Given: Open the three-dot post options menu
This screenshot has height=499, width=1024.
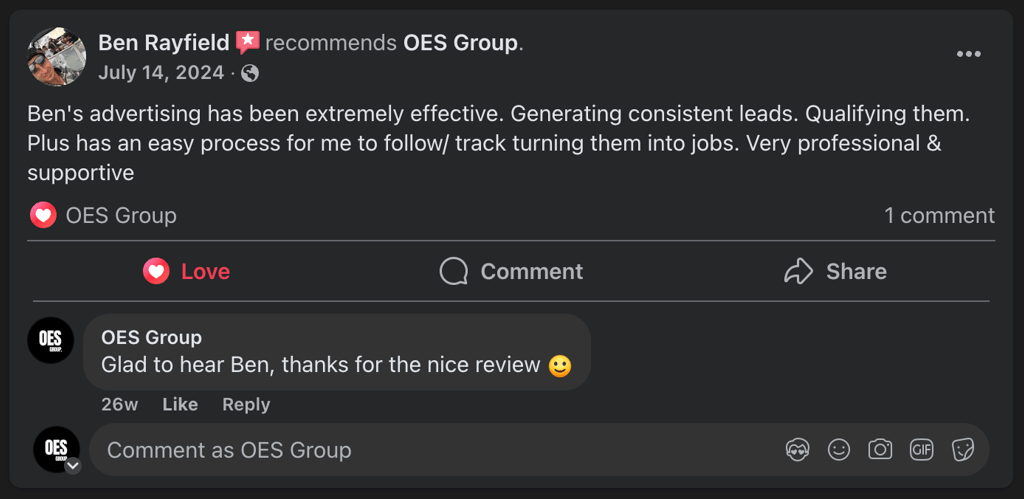Looking at the screenshot, I should 968,54.
